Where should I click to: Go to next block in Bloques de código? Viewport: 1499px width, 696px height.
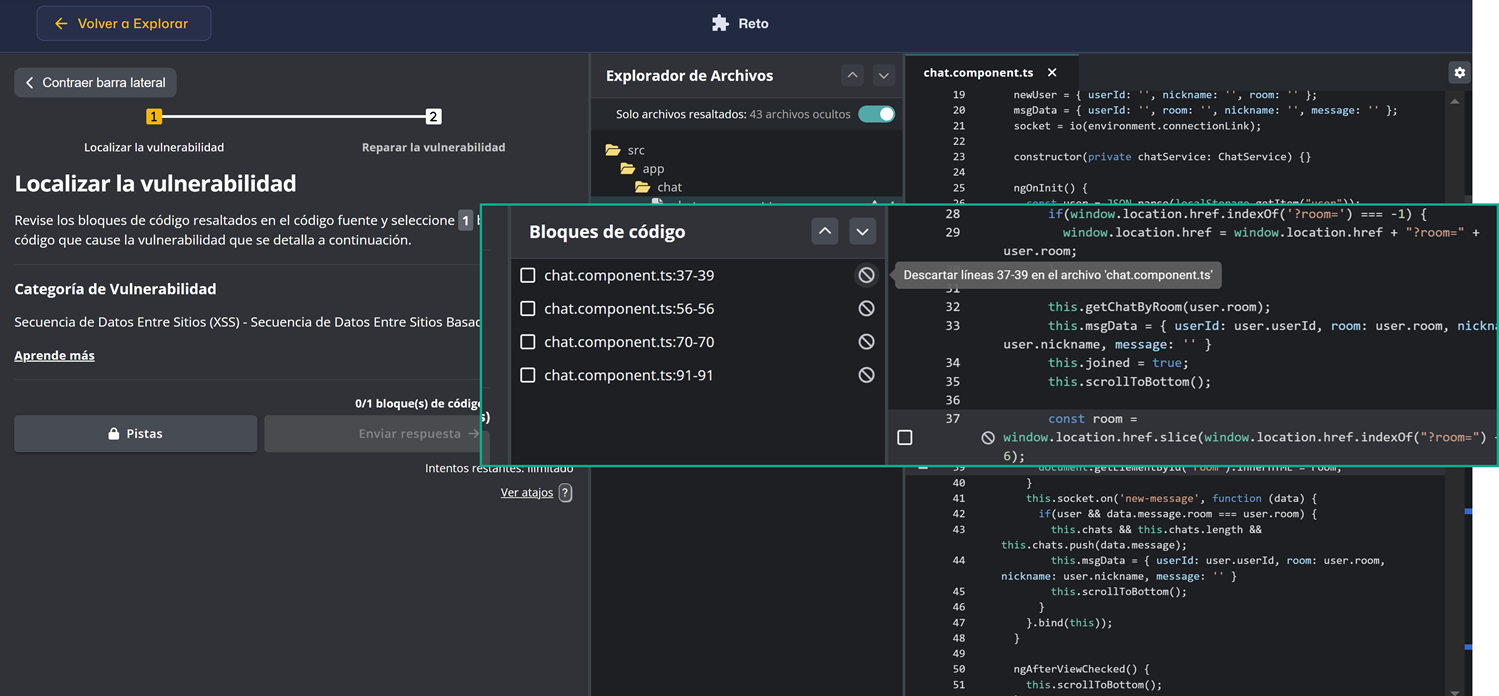tap(862, 231)
